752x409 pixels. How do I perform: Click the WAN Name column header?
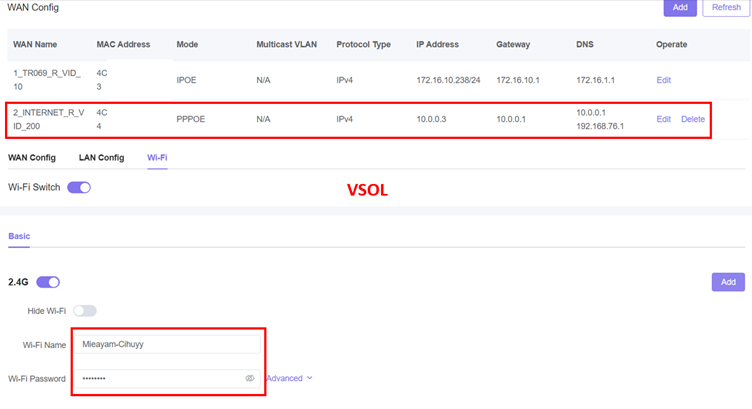(34, 45)
